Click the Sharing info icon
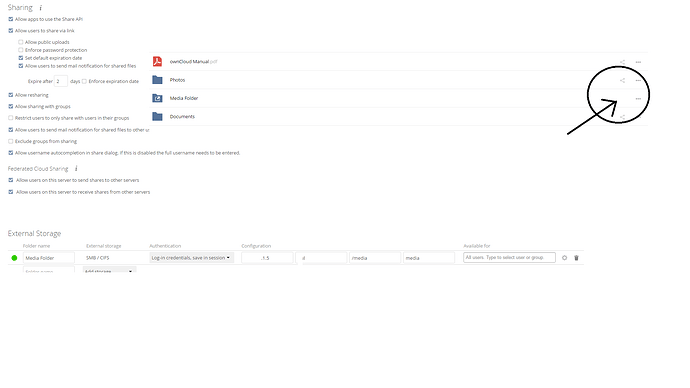The image size is (690, 388). point(40,7)
